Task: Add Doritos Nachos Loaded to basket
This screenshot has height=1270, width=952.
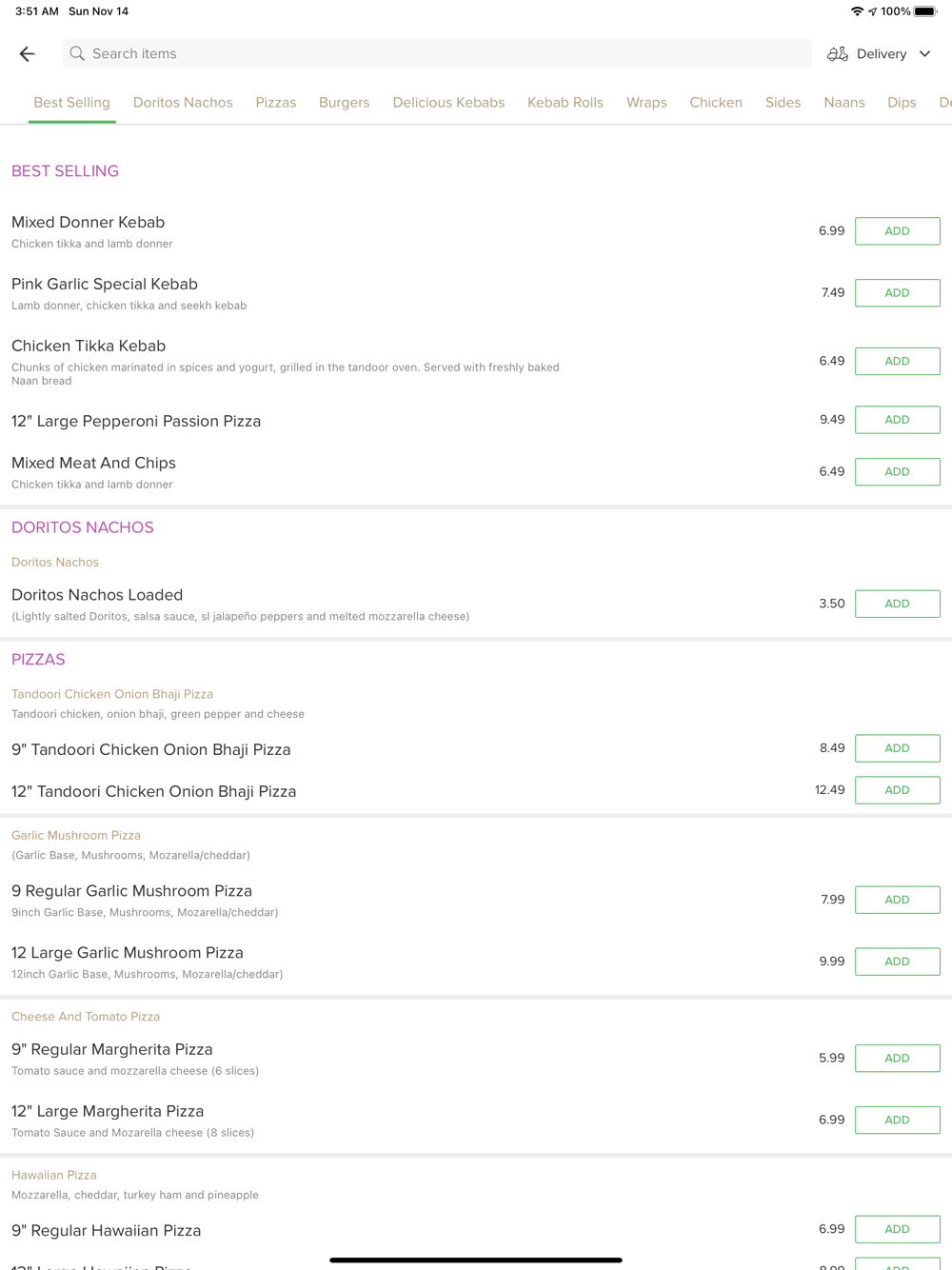Action: [897, 604]
